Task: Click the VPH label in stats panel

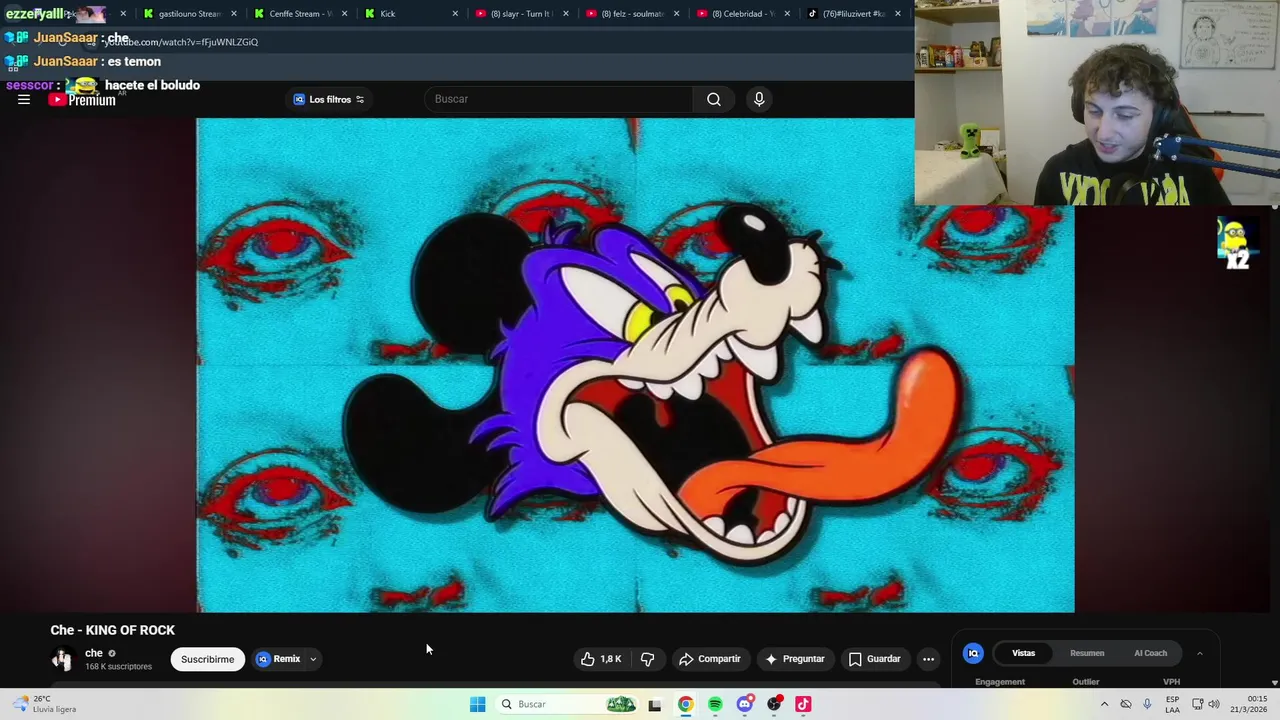Action: [x=1171, y=682]
